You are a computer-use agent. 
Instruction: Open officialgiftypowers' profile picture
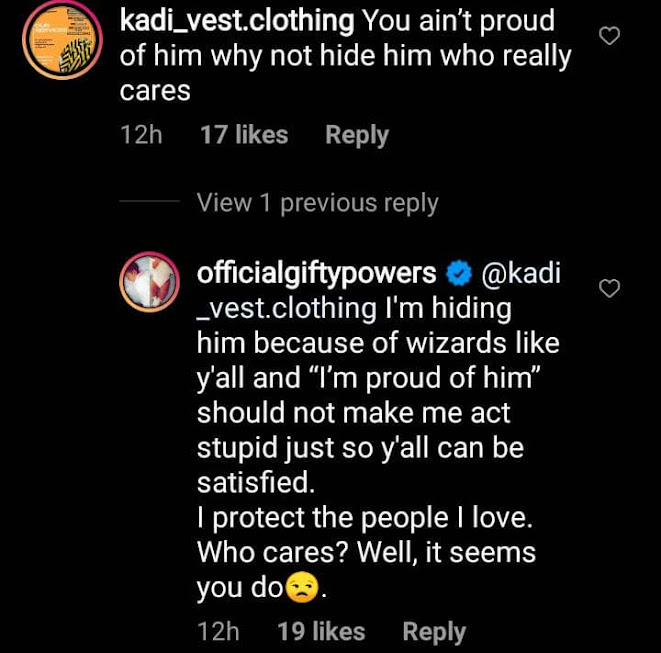pyautogui.click(x=149, y=282)
